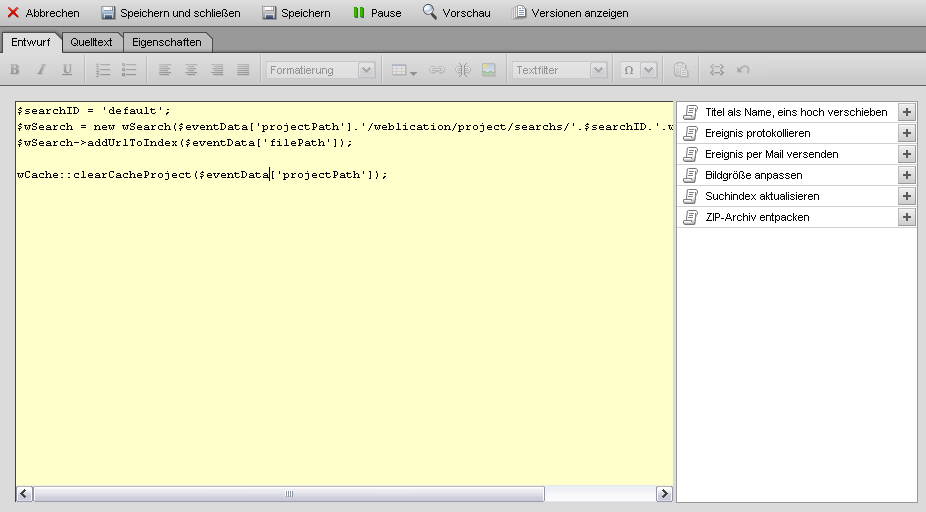Toggle italic formatting icon
Screen dimensions: 926x512
[x=41, y=70]
